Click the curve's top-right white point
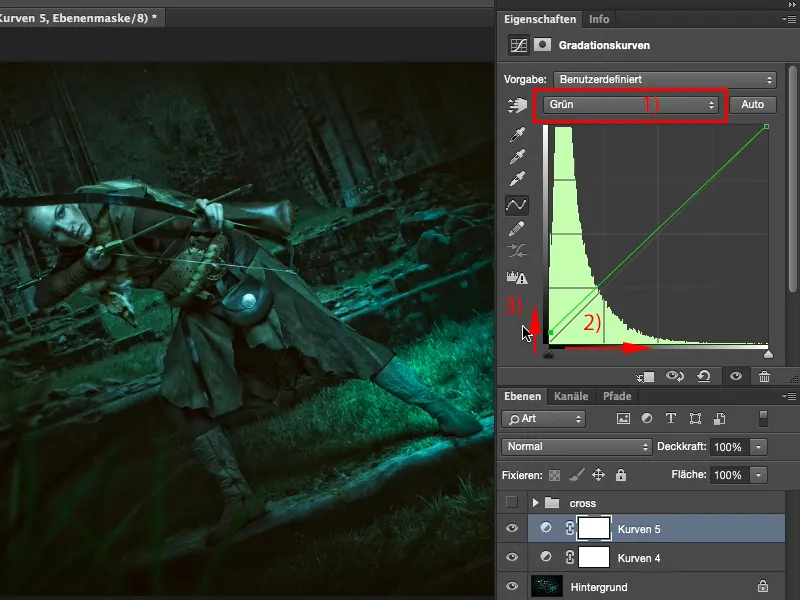Viewport: 800px width, 600px height. [x=766, y=126]
